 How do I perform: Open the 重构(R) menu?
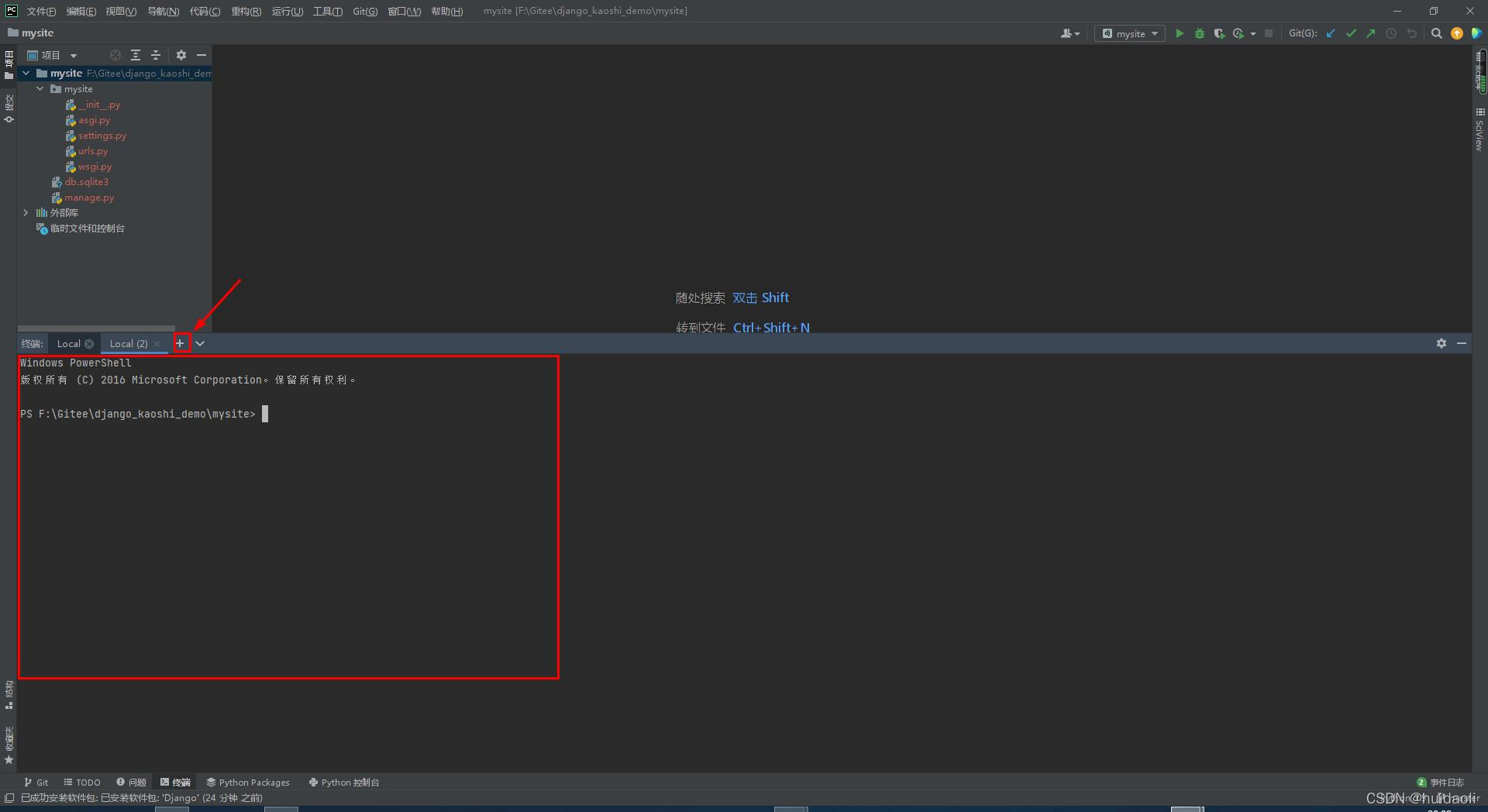click(246, 11)
